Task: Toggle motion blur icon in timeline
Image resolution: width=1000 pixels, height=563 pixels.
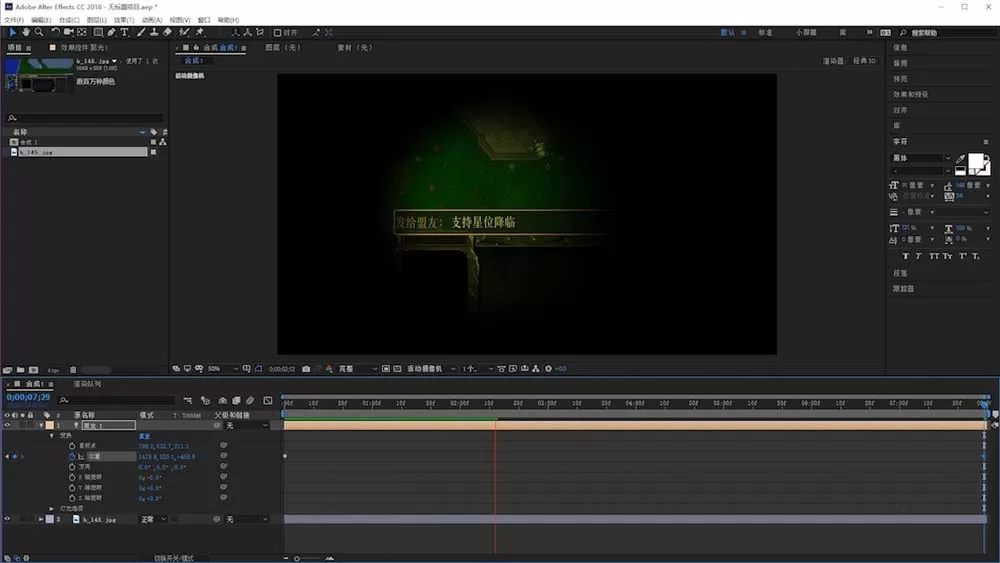Action: click(x=251, y=400)
